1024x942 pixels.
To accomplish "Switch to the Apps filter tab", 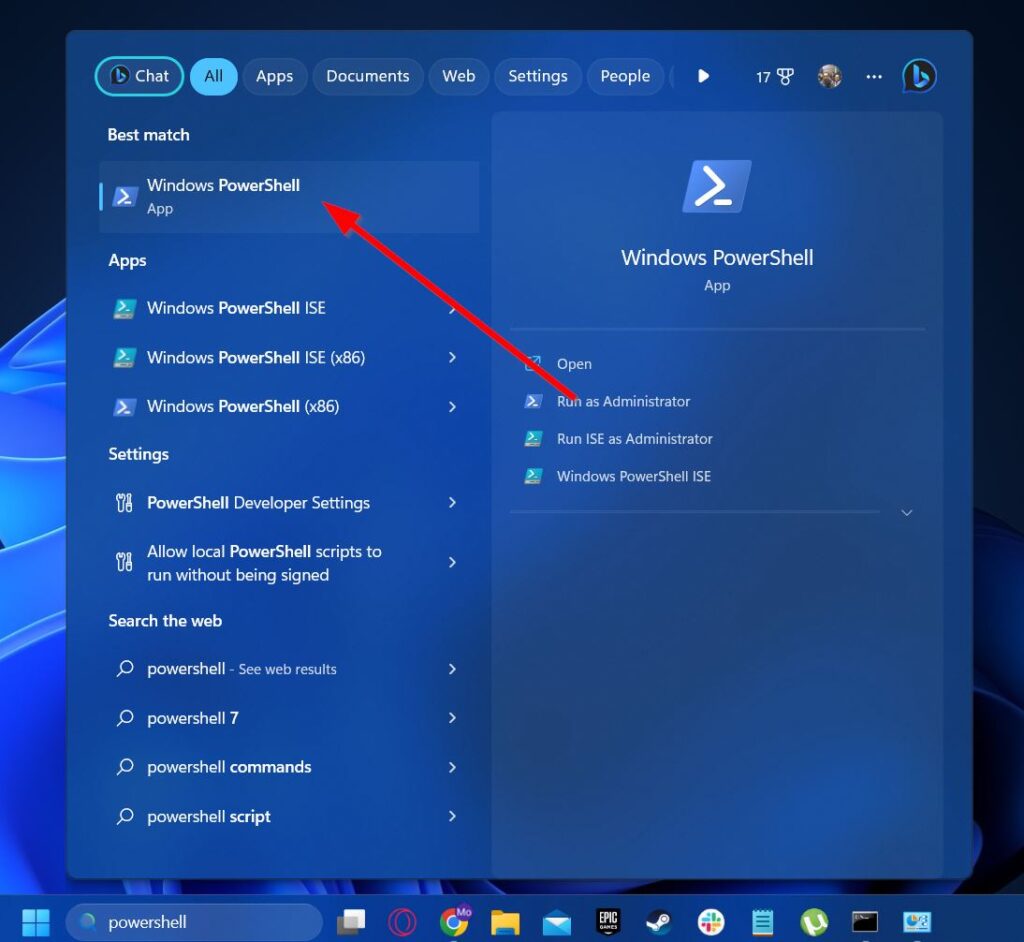I will (274, 76).
